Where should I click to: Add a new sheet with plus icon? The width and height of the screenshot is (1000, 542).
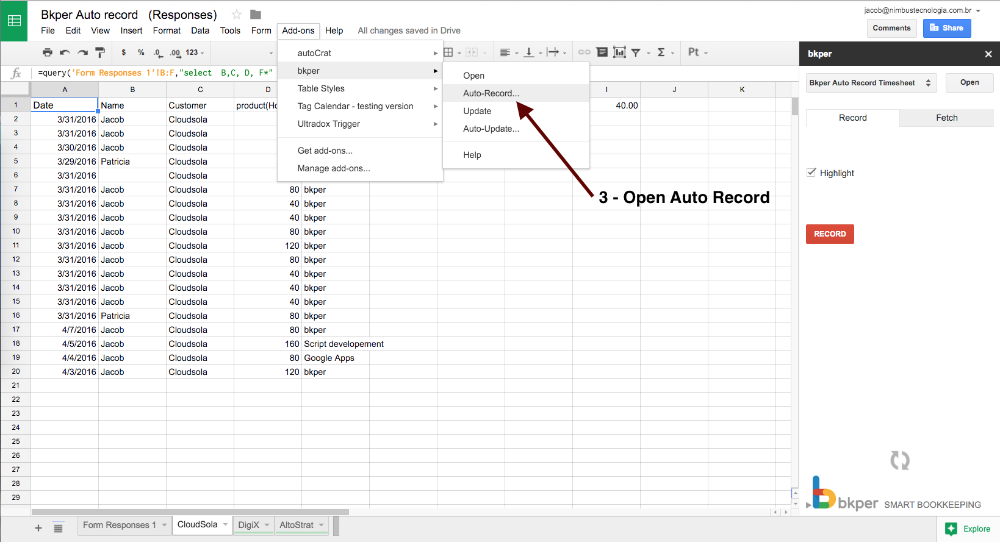pos(38,528)
